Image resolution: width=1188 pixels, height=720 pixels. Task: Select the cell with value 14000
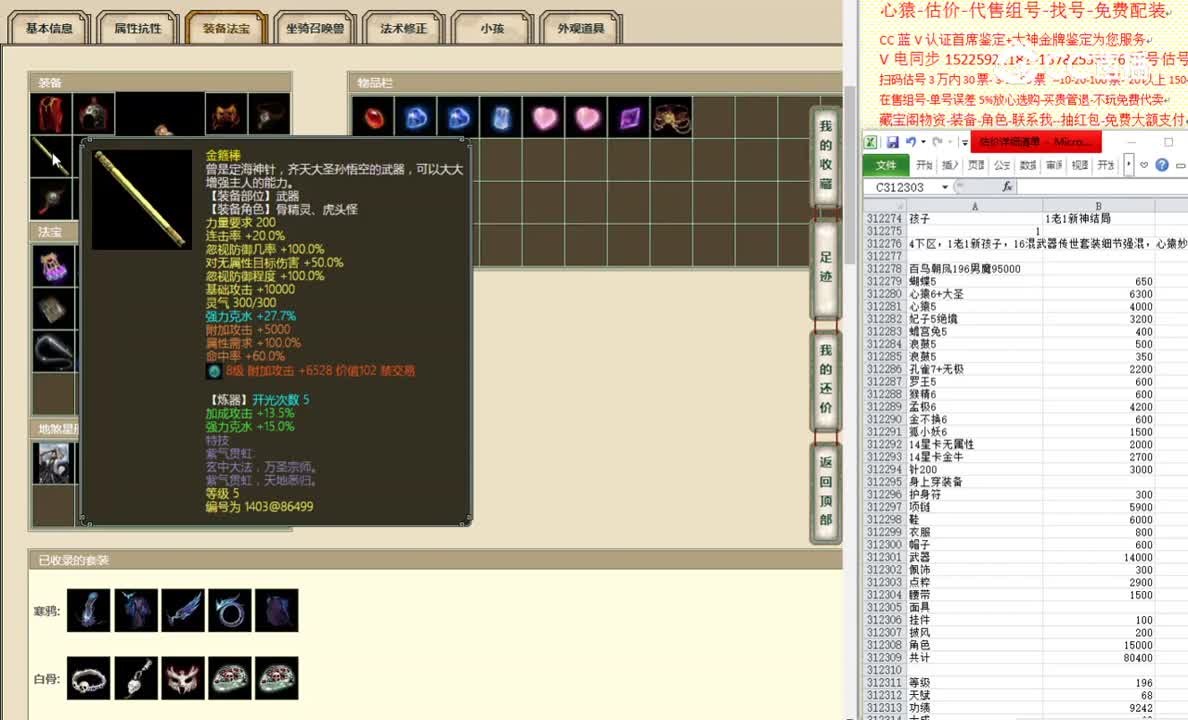pos(1099,557)
